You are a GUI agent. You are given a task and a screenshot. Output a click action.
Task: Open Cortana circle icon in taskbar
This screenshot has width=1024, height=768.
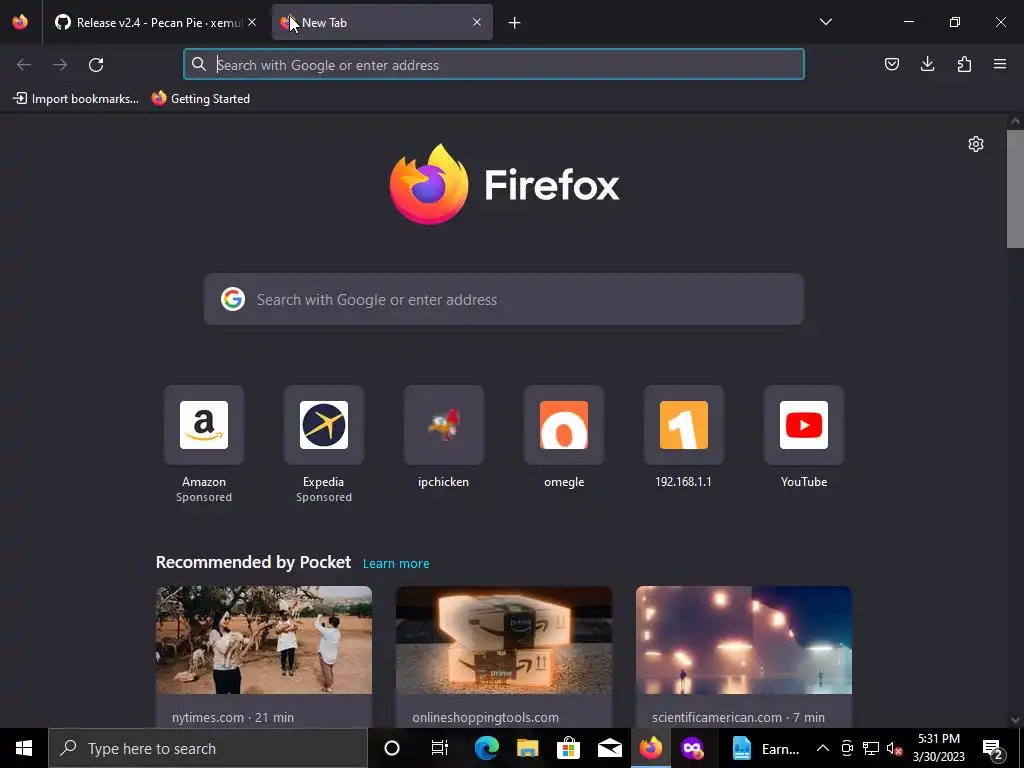click(392, 748)
